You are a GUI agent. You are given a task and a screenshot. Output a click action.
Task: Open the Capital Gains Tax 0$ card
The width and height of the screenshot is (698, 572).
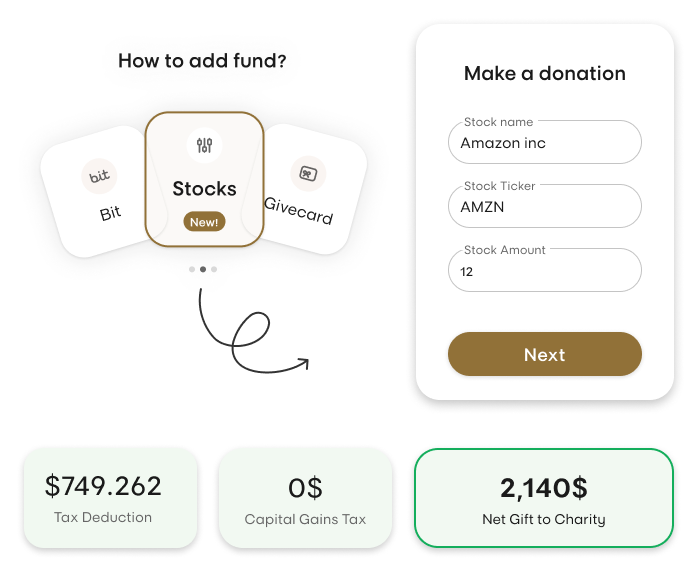click(305, 498)
